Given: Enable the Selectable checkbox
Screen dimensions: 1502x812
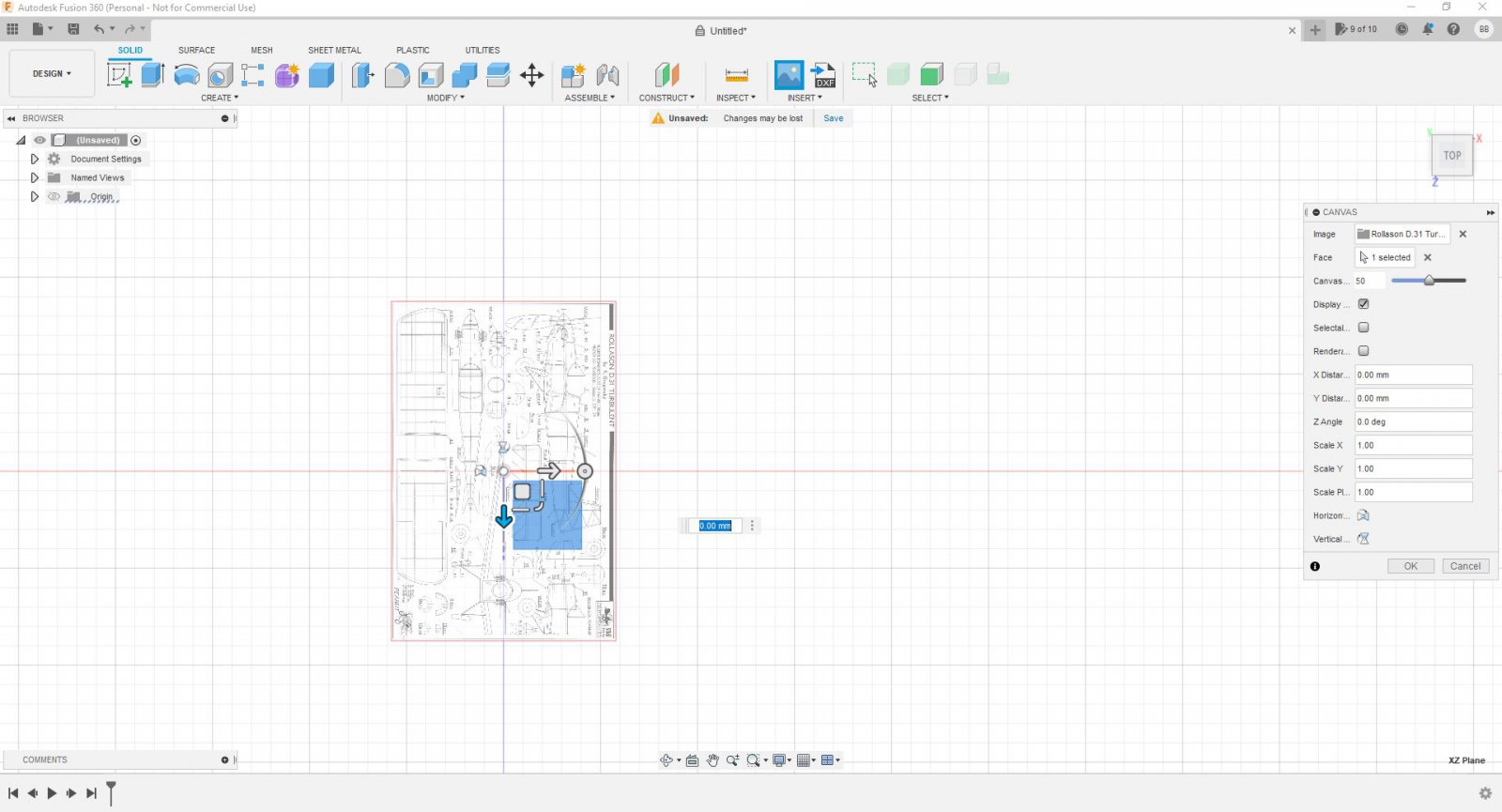Looking at the screenshot, I should (1363, 328).
